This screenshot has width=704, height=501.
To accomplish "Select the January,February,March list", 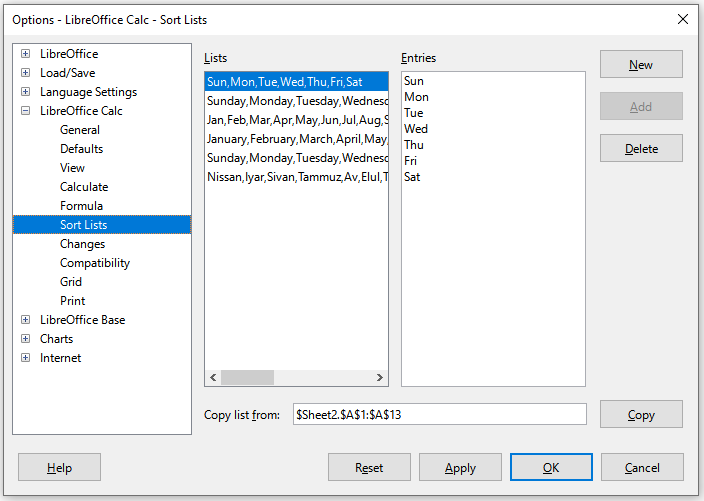I will (296, 139).
